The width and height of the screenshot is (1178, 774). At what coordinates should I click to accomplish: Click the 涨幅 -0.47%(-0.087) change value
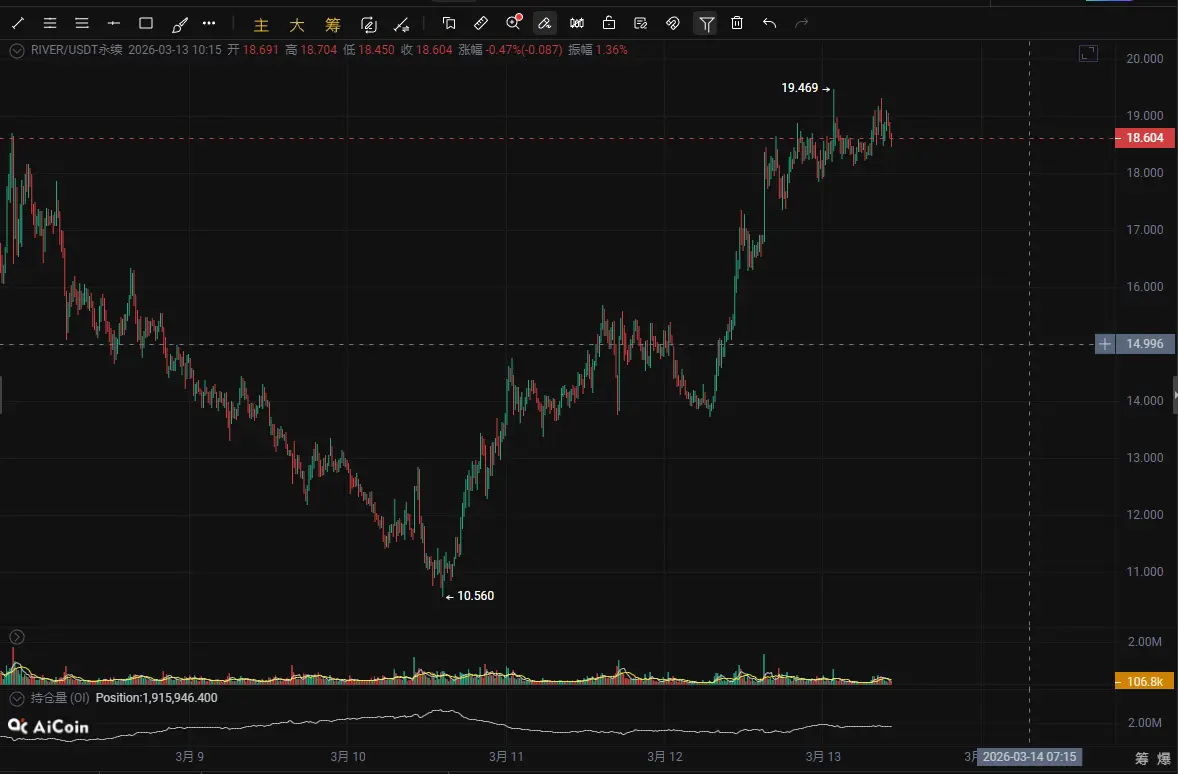click(510, 50)
